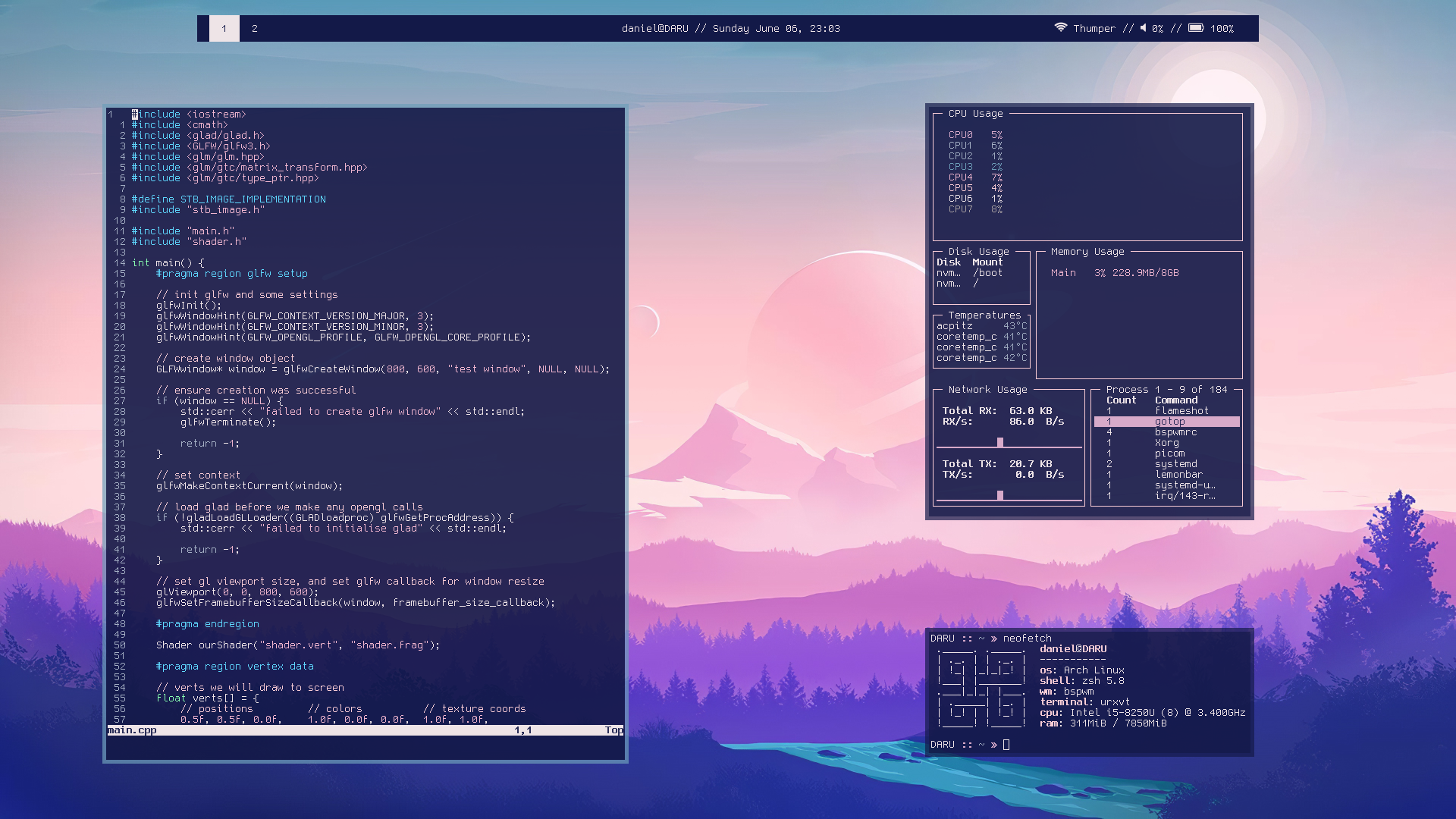Select the gotop row in the process list
The height and width of the screenshot is (819, 1456).
click(1166, 422)
